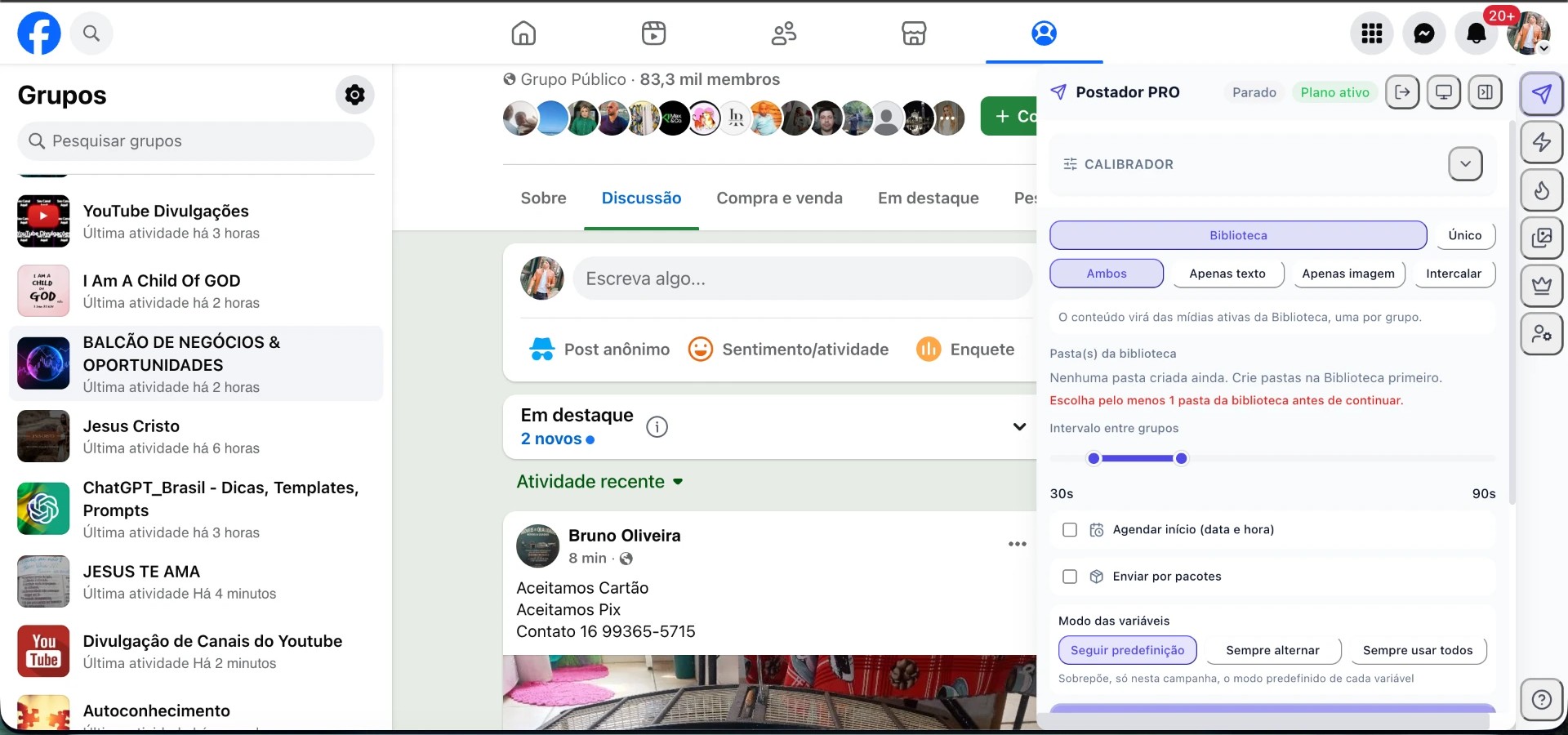The width and height of the screenshot is (1568, 735).
Task: Click the Postador PRO logout arrow icon
Action: point(1402,92)
